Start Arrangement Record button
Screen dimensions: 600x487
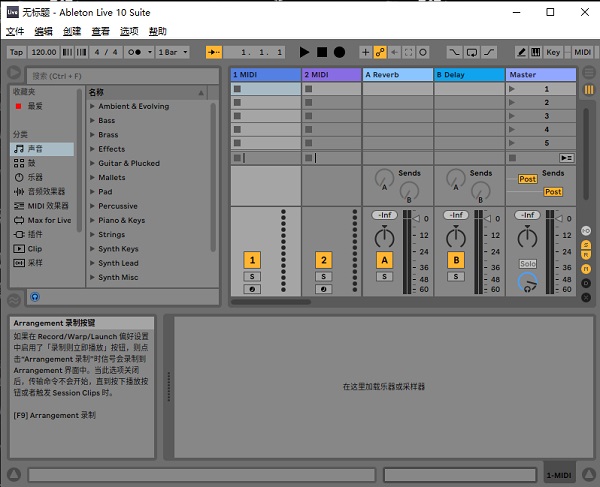[x=339, y=52]
